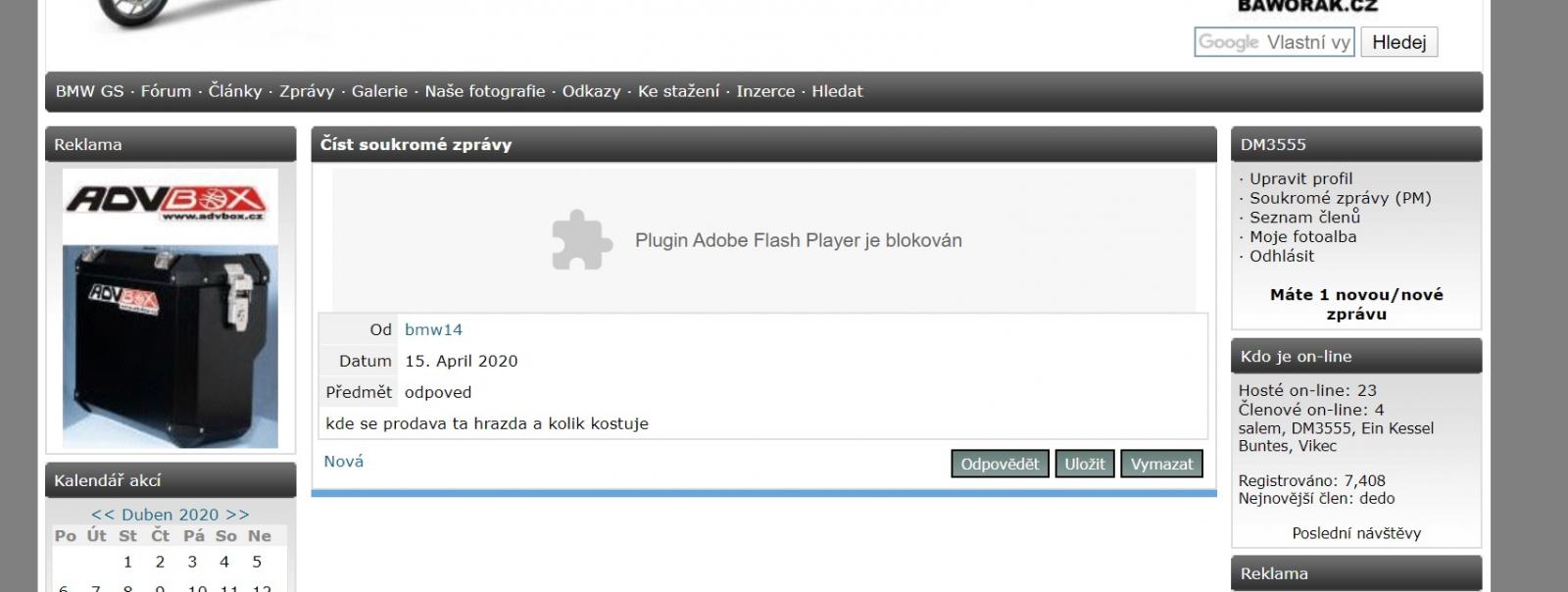This screenshot has height=592, width=1568.
Task: Open Upravit profil link
Action: tap(1300, 178)
